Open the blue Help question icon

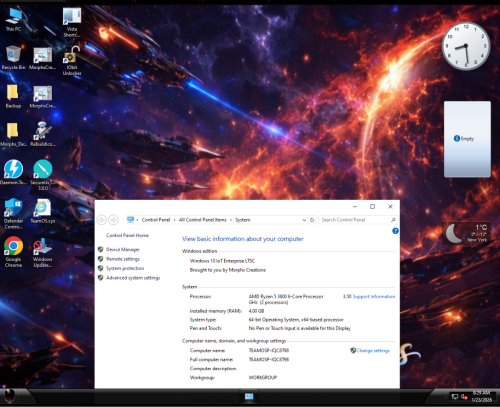(x=395, y=231)
